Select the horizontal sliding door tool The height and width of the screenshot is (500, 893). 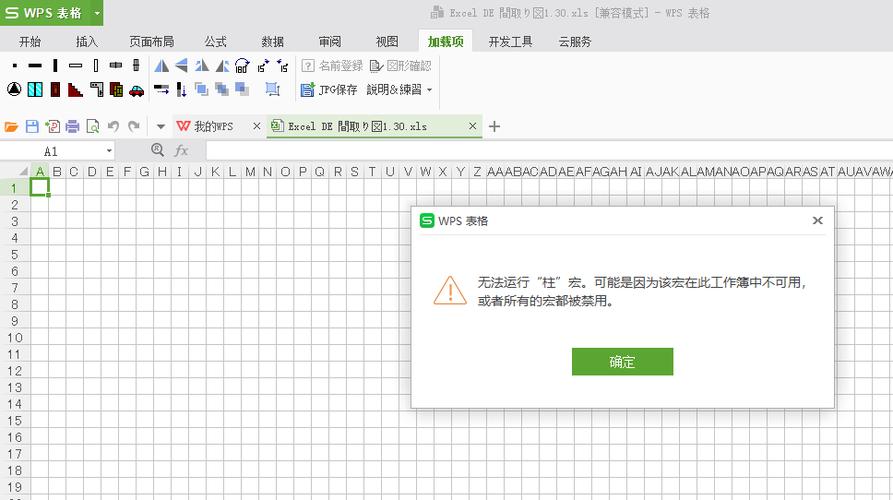coord(116,66)
